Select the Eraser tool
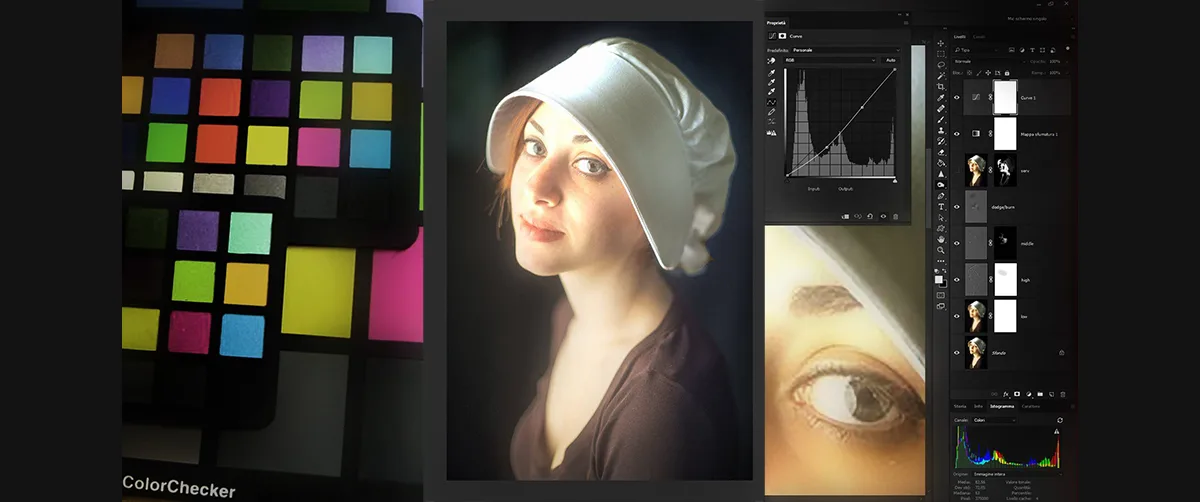Viewport: 1200px width, 502px height. pos(941,152)
